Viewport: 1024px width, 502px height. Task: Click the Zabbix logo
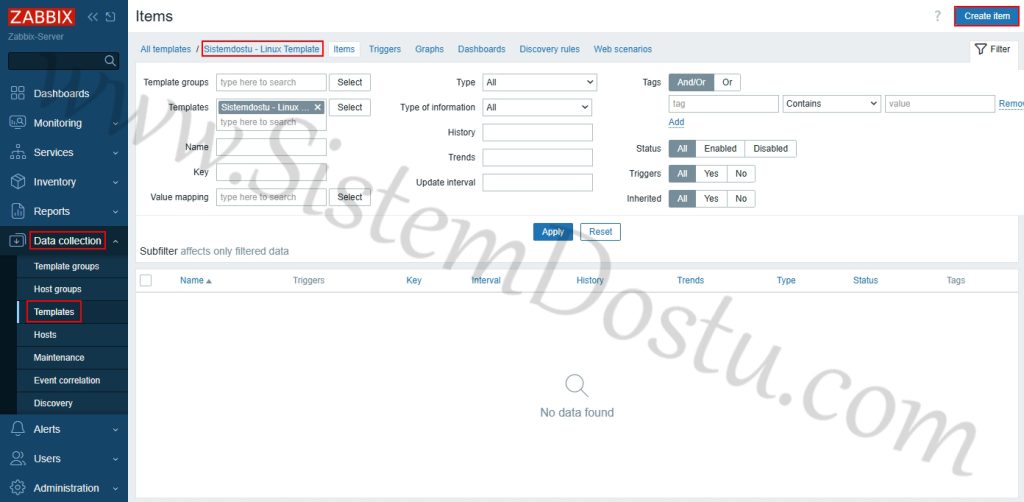42,16
